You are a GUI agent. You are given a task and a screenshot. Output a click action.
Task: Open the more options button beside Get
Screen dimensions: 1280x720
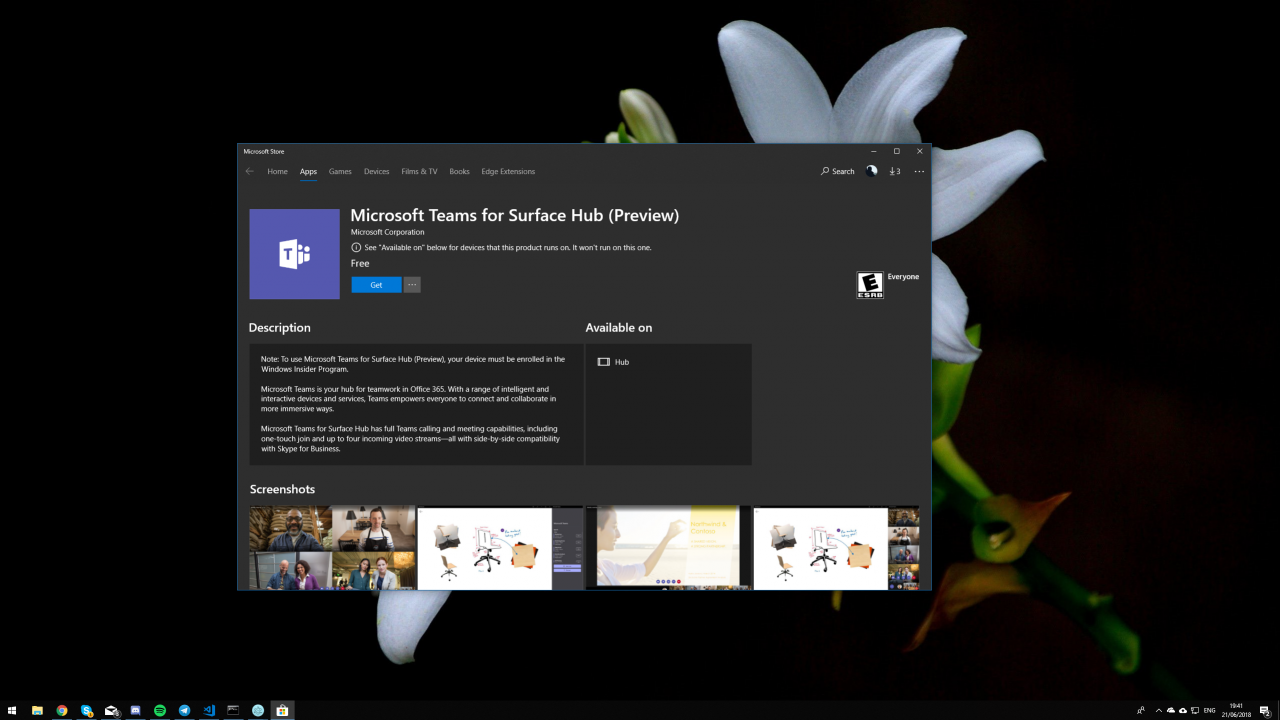[412, 285]
